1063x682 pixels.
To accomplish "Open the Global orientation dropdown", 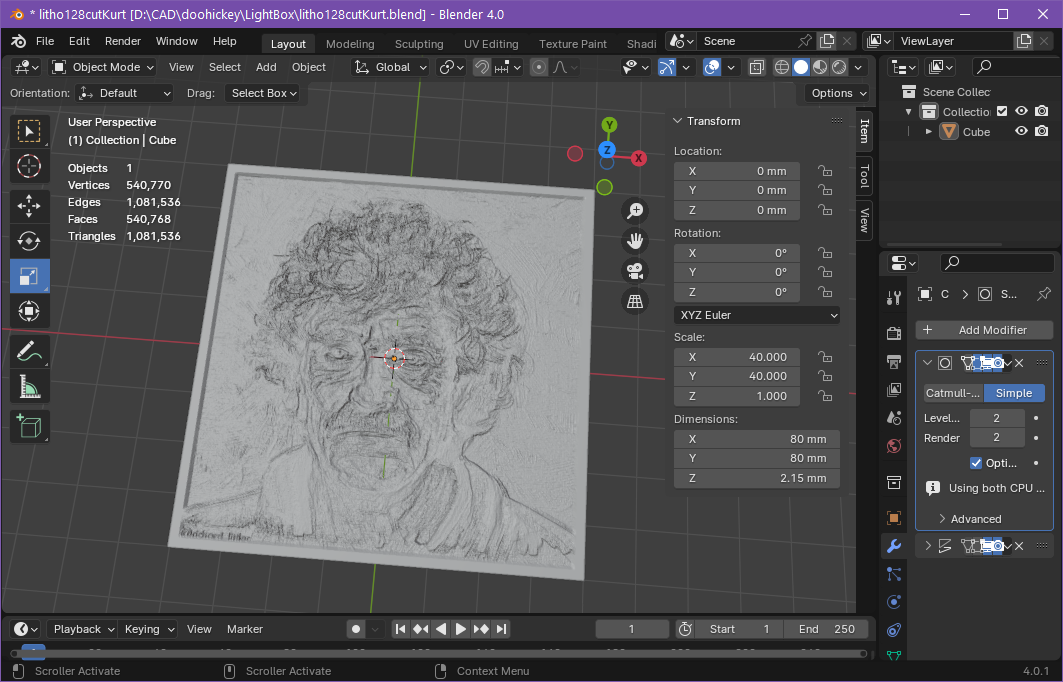I will pyautogui.click(x=390, y=67).
